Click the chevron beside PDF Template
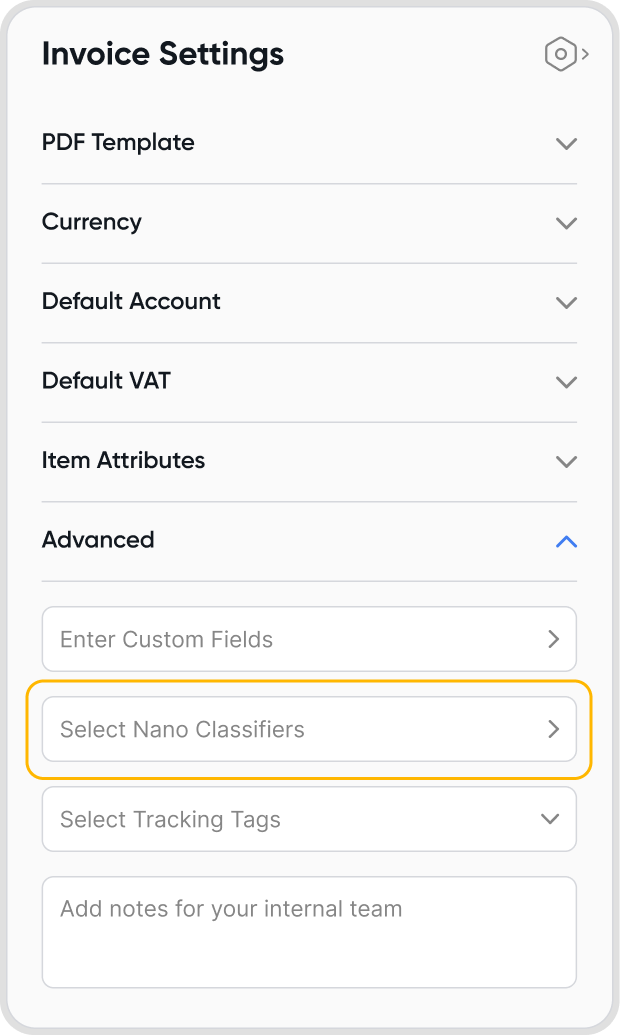This screenshot has width=620, height=1035. click(x=566, y=143)
